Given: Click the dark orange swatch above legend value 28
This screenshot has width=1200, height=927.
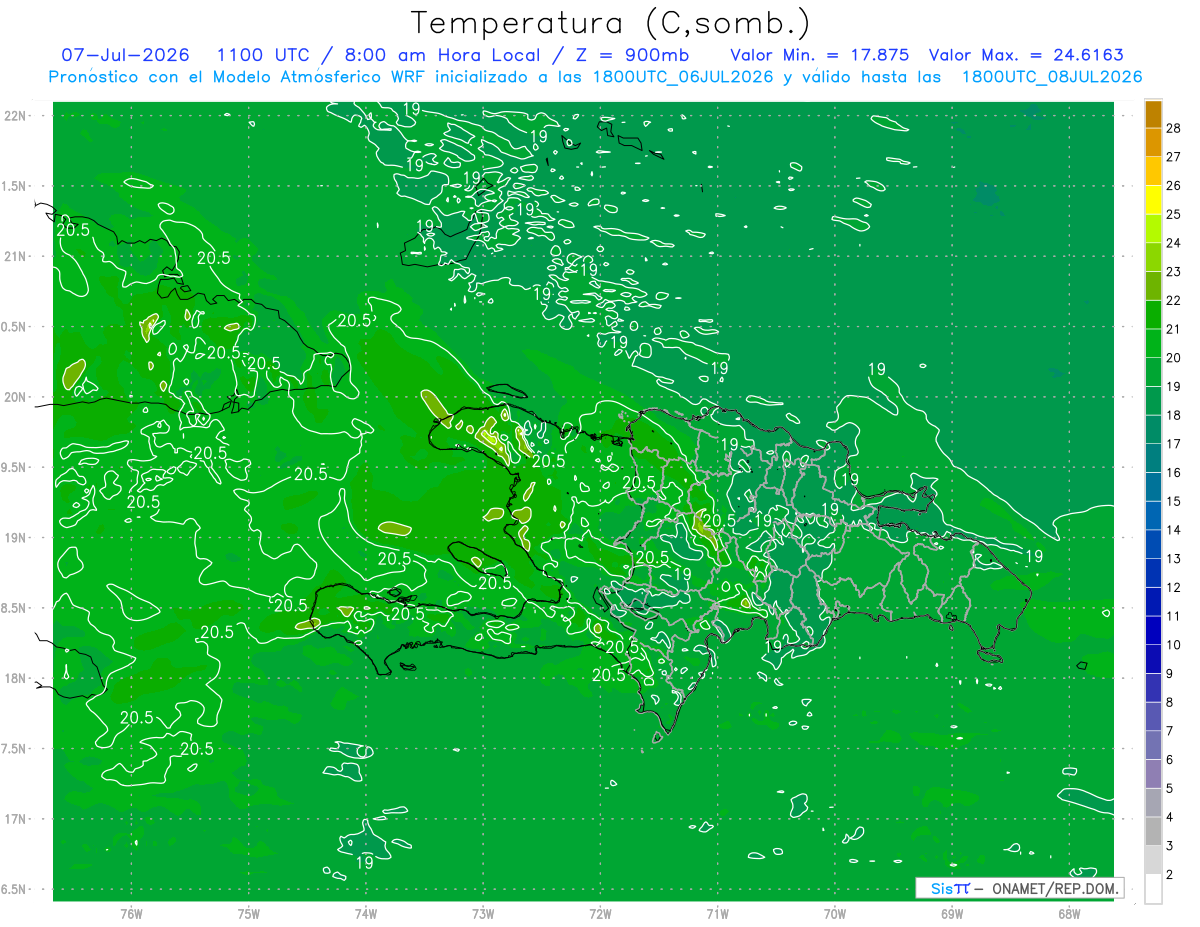Looking at the screenshot, I should pyautogui.click(x=1153, y=114).
